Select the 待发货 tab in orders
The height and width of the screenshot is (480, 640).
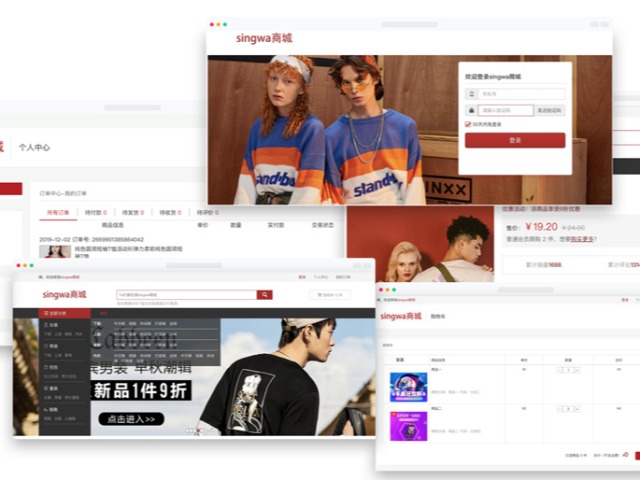click(133, 213)
